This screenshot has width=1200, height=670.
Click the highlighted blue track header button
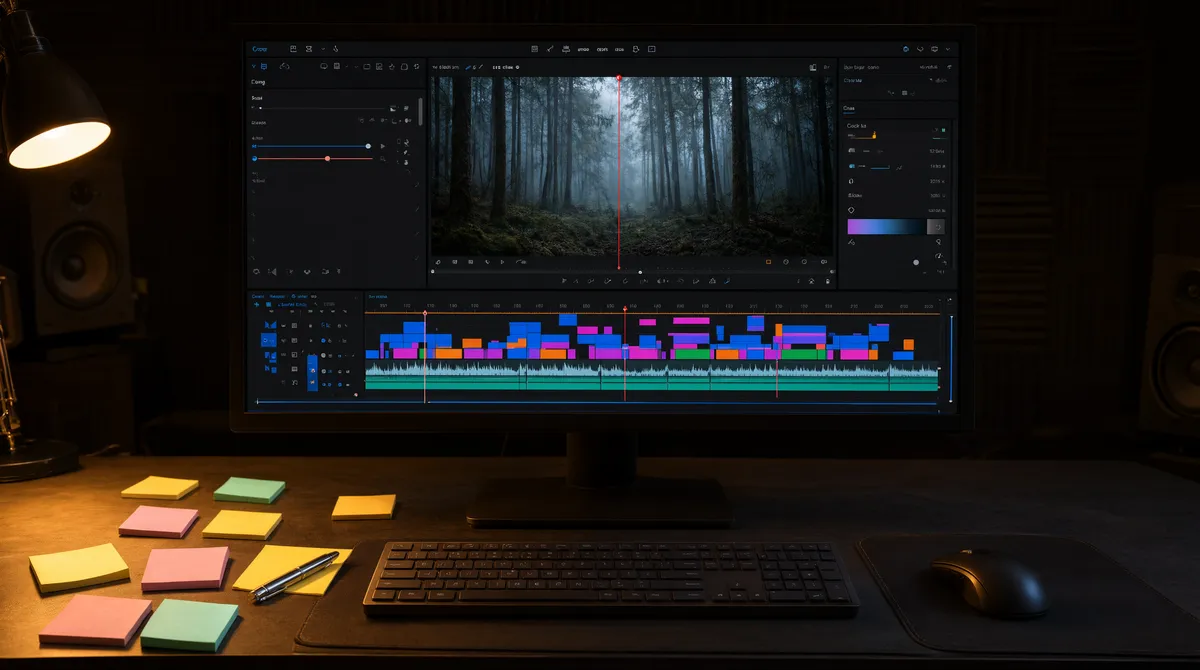(269, 340)
